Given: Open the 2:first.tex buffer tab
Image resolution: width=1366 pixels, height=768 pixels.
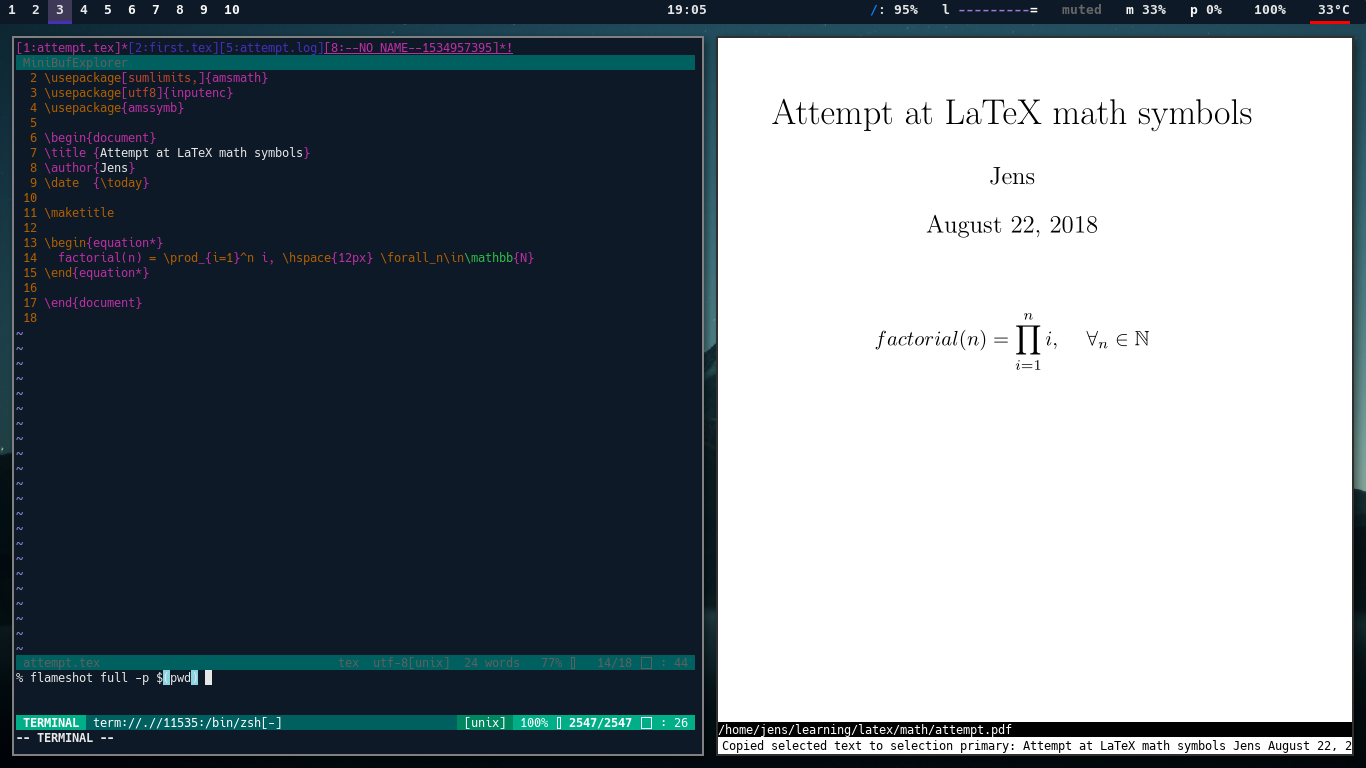Looking at the screenshot, I should pyautogui.click(x=173, y=48).
